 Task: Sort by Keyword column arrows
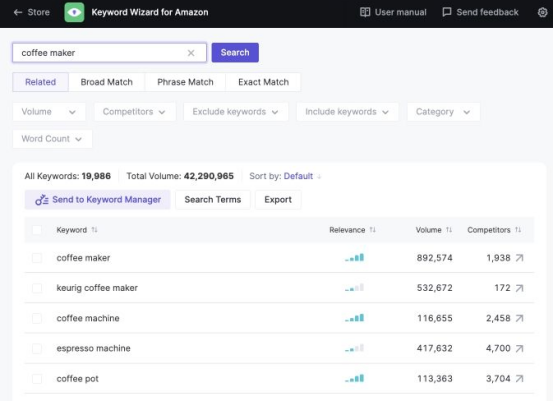(x=94, y=230)
